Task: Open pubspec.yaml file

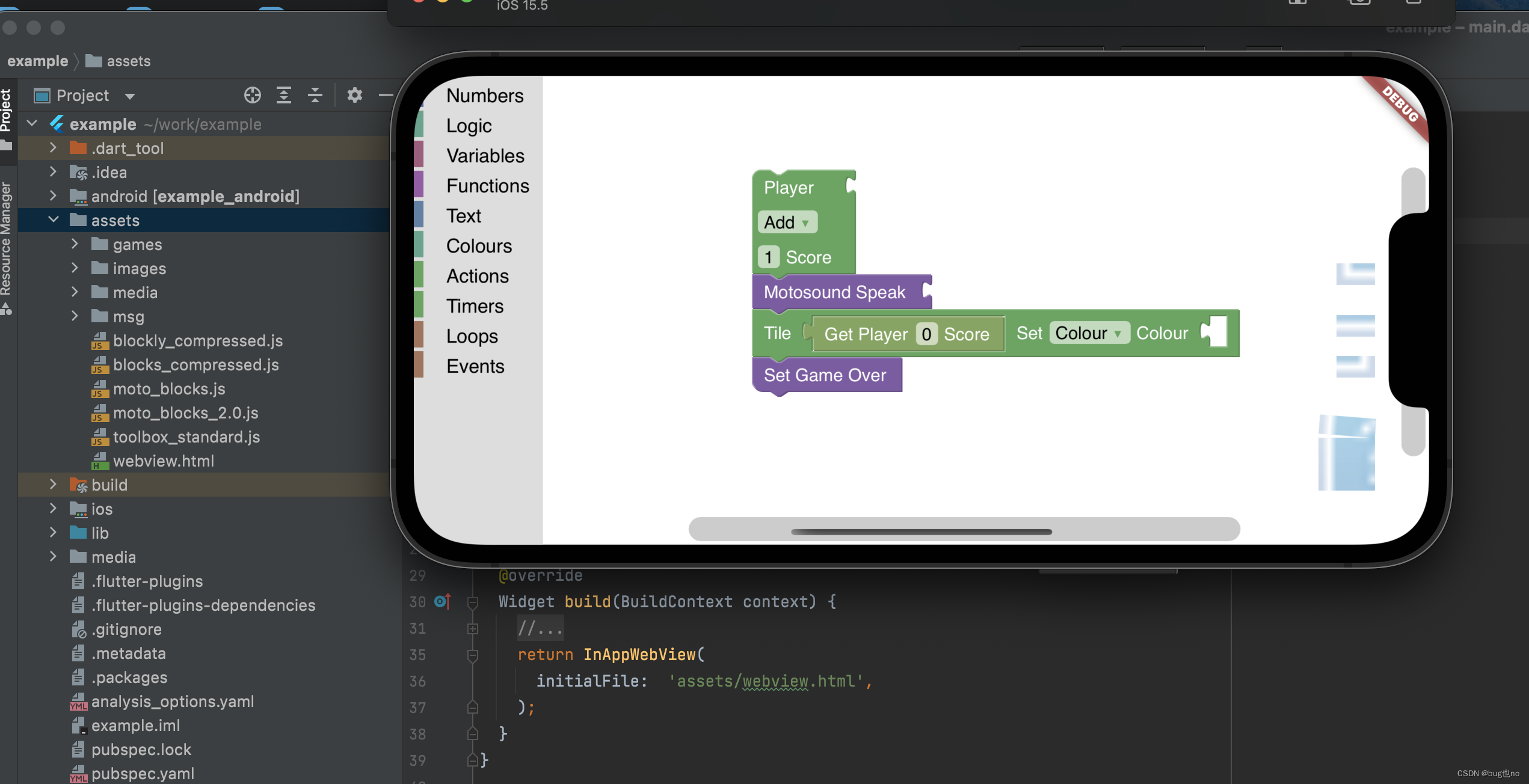Action: [143, 774]
